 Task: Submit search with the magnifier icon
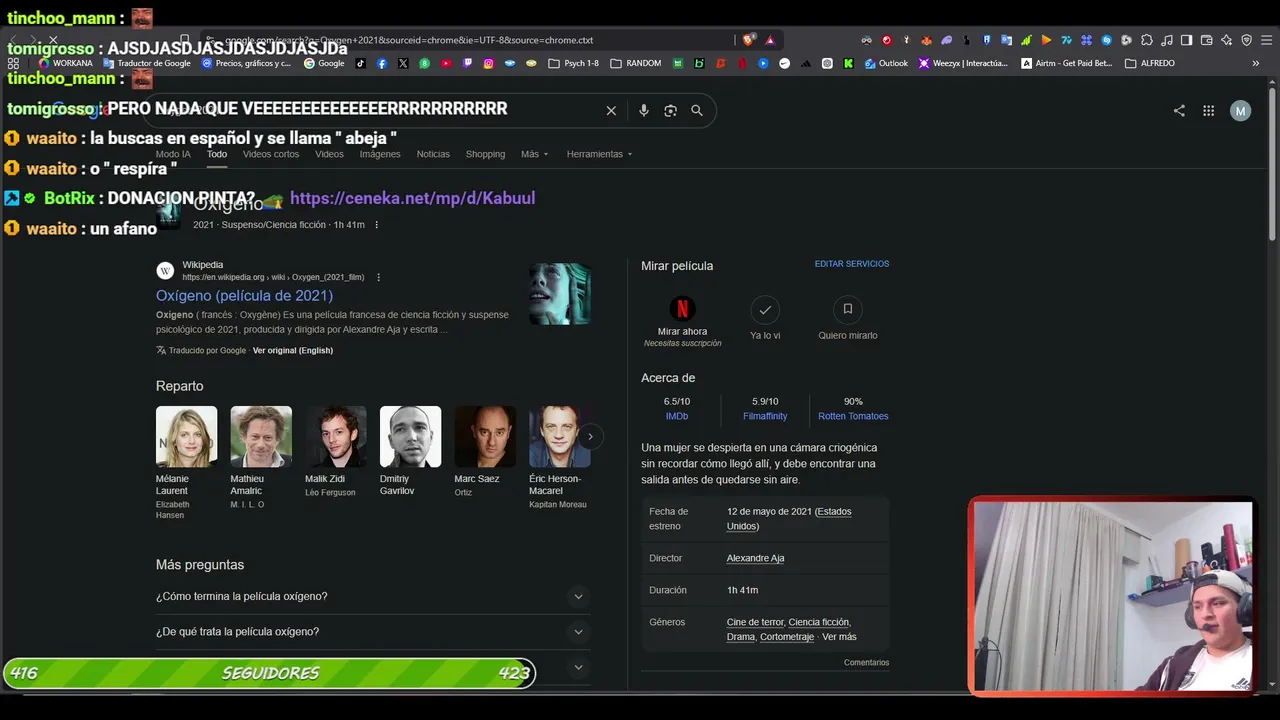[697, 110]
